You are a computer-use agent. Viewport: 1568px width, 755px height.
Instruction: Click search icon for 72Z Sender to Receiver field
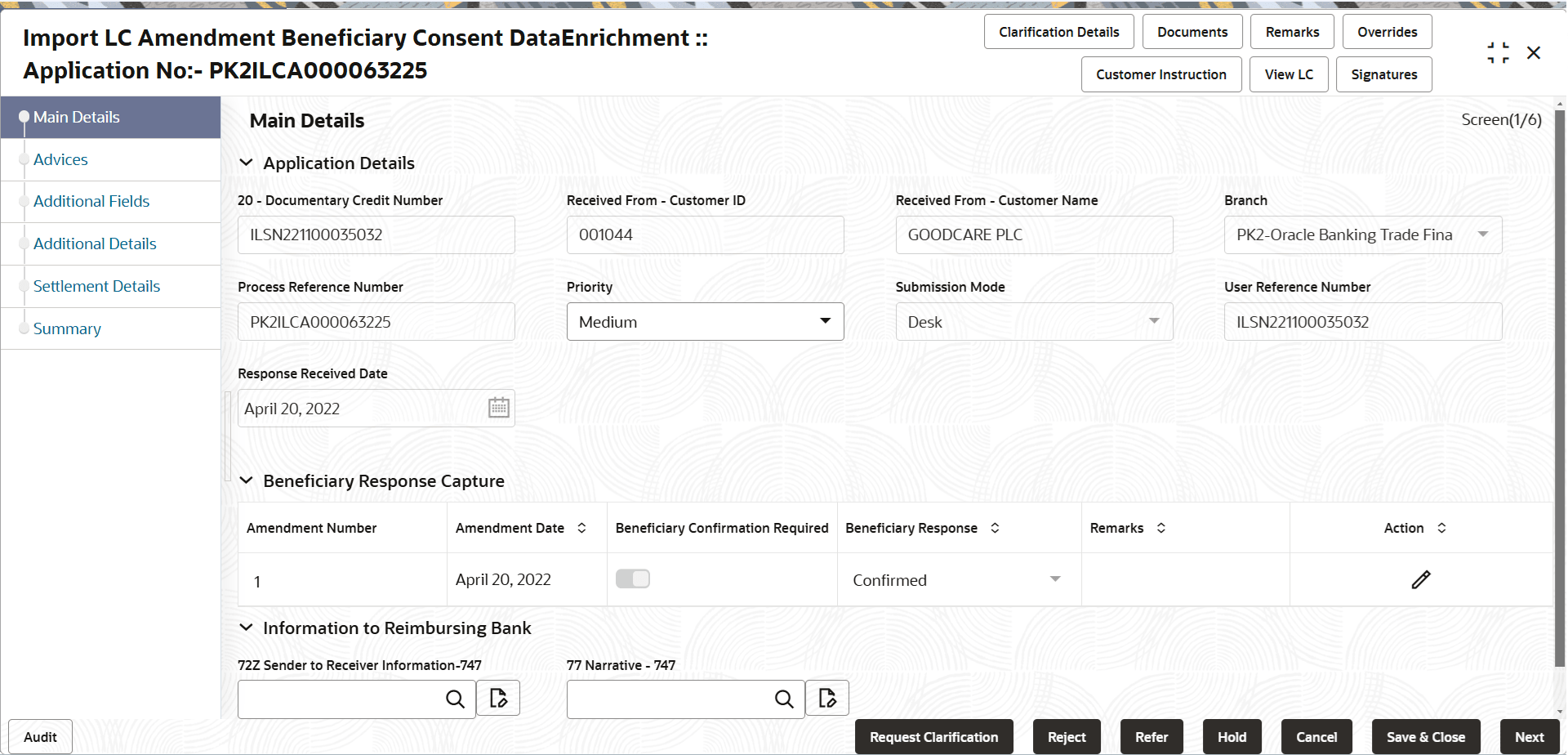(x=455, y=699)
